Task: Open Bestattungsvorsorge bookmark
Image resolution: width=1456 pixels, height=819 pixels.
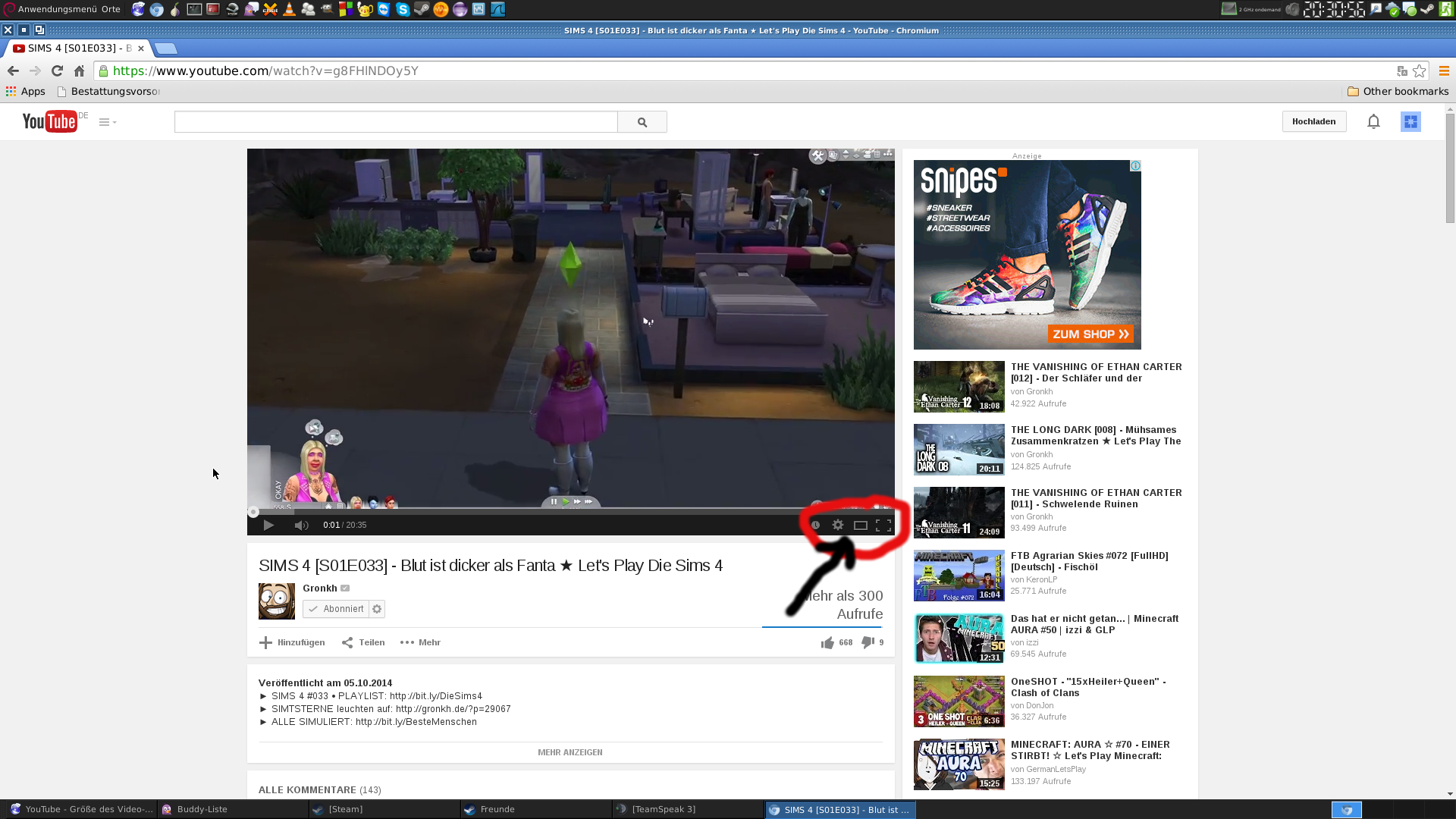Action: click(108, 91)
